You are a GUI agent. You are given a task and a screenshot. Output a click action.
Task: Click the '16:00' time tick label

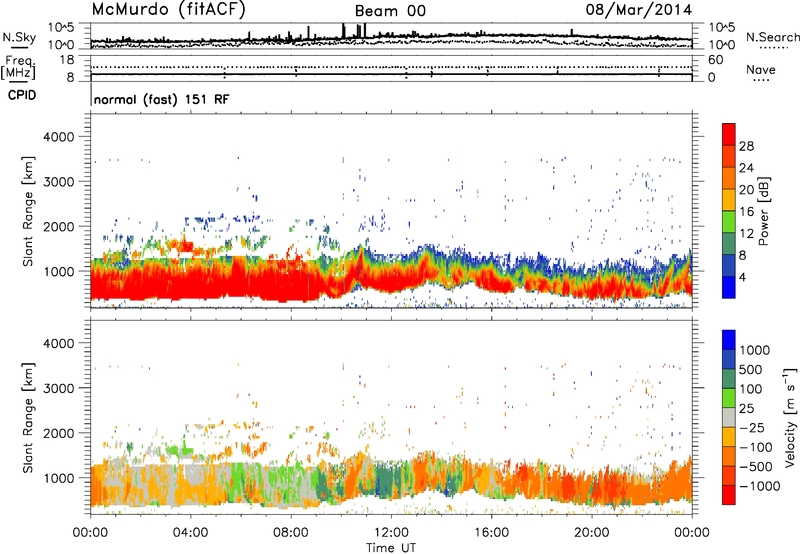click(x=491, y=533)
